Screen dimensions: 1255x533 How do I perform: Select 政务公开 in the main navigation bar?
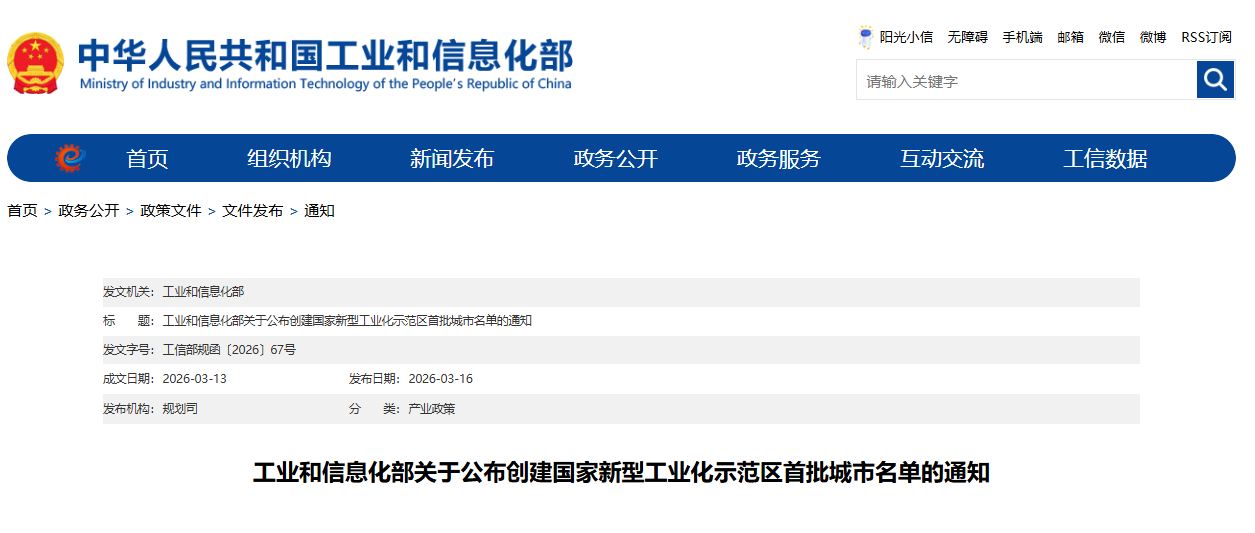coord(615,158)
